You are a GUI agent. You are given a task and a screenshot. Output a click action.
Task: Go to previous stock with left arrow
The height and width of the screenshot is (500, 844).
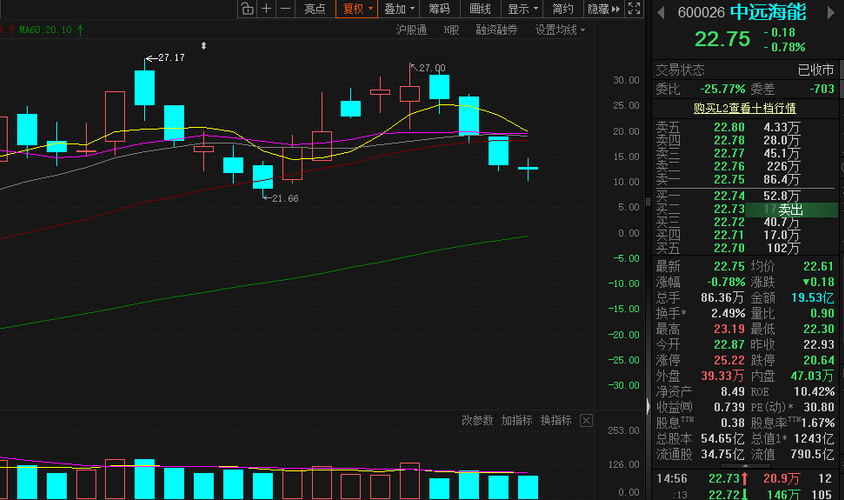pyautogui.click(x=661, y=13)
